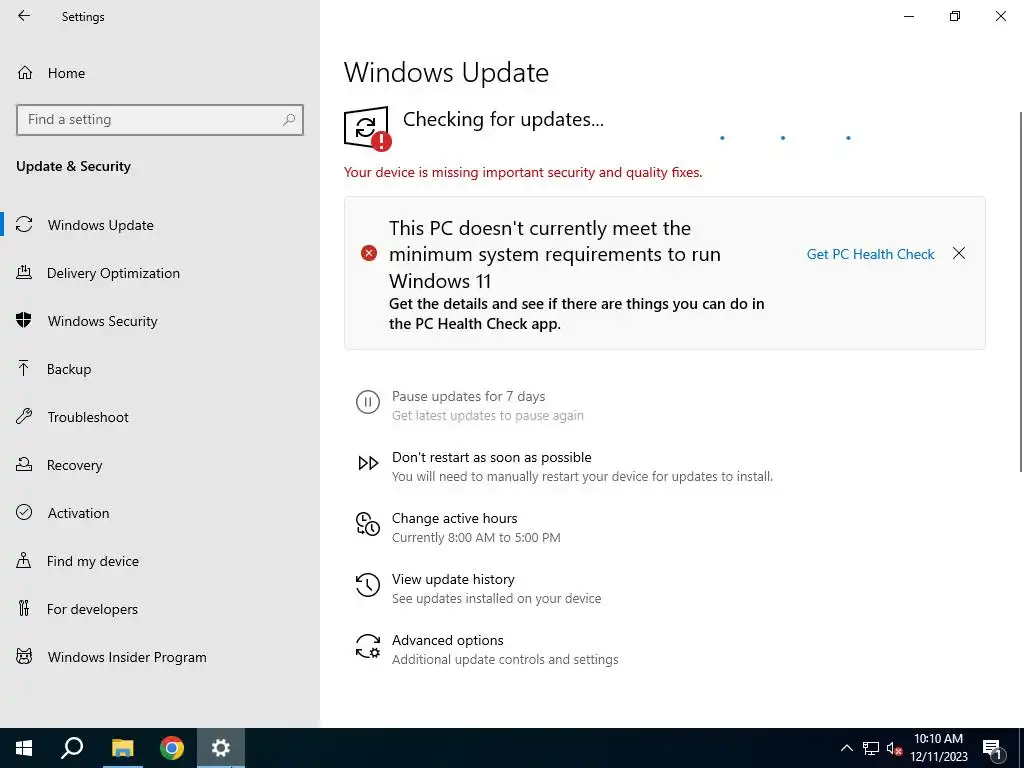Open the Windows Start menu
The width and height of the screenshot is (1024, 768).
24,748
